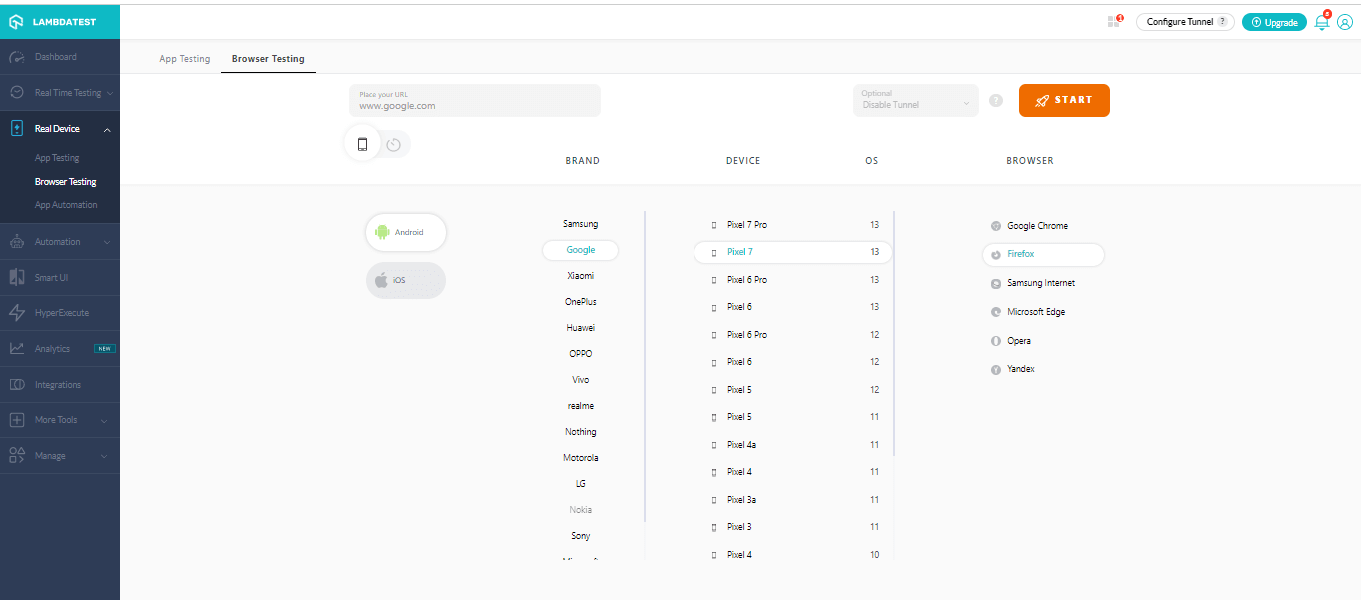Select the OPPO brand
Viewport: 1361px width, 600px height.
pyautogui.click(x=580, y=354)
